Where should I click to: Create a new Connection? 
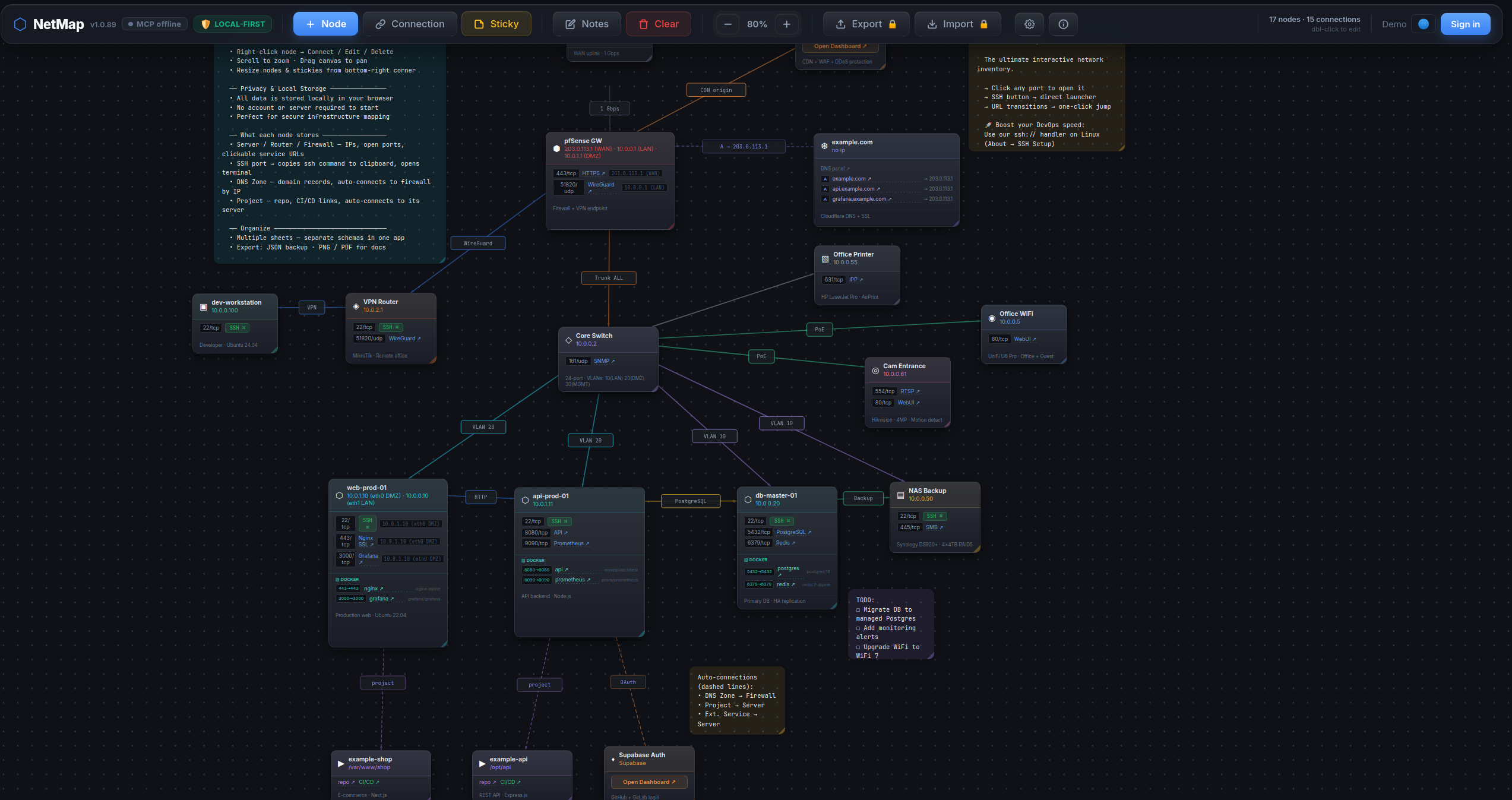[x=410, y=24]
